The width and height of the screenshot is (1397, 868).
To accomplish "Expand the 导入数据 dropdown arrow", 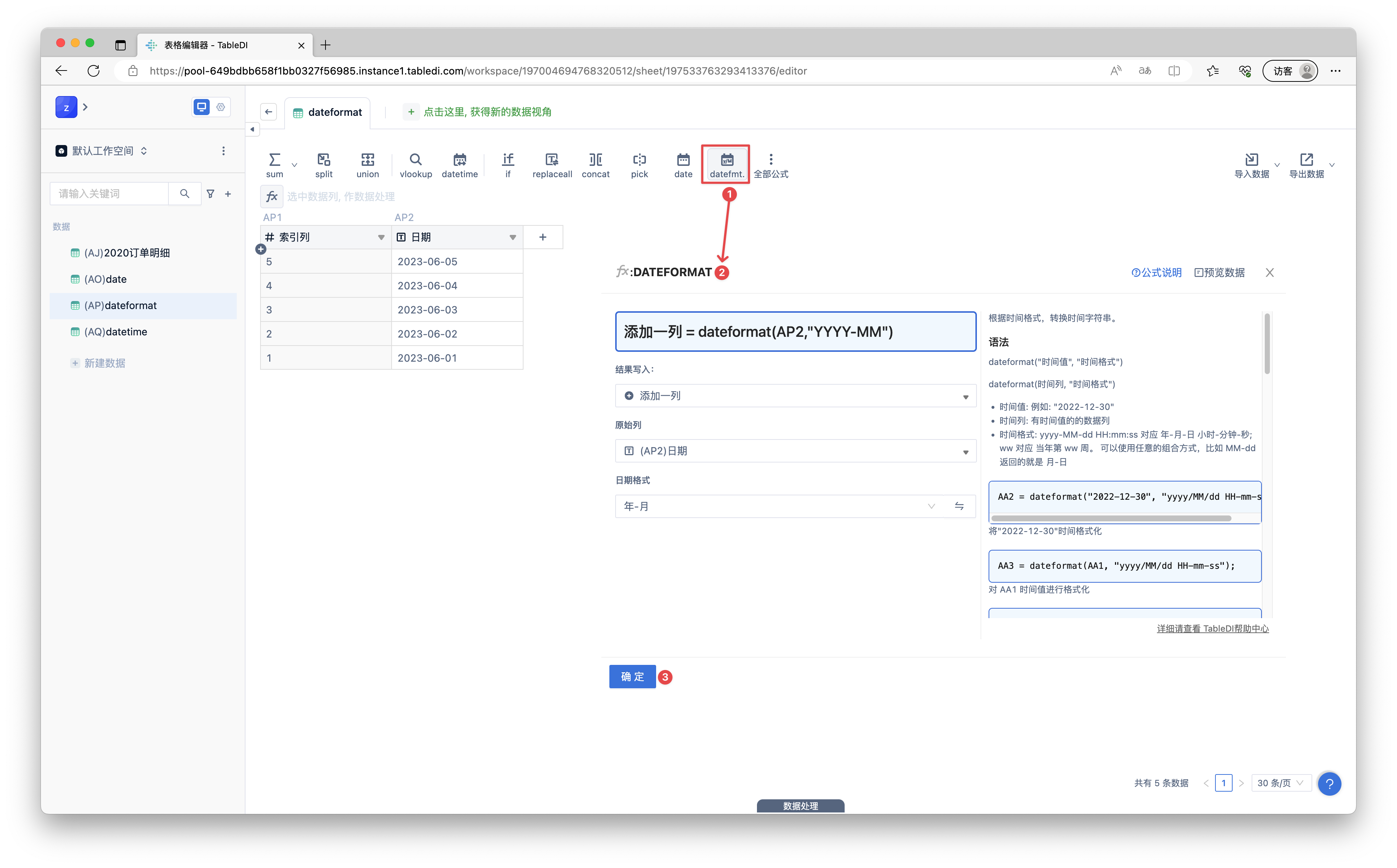I will (x=1277, y=165).
